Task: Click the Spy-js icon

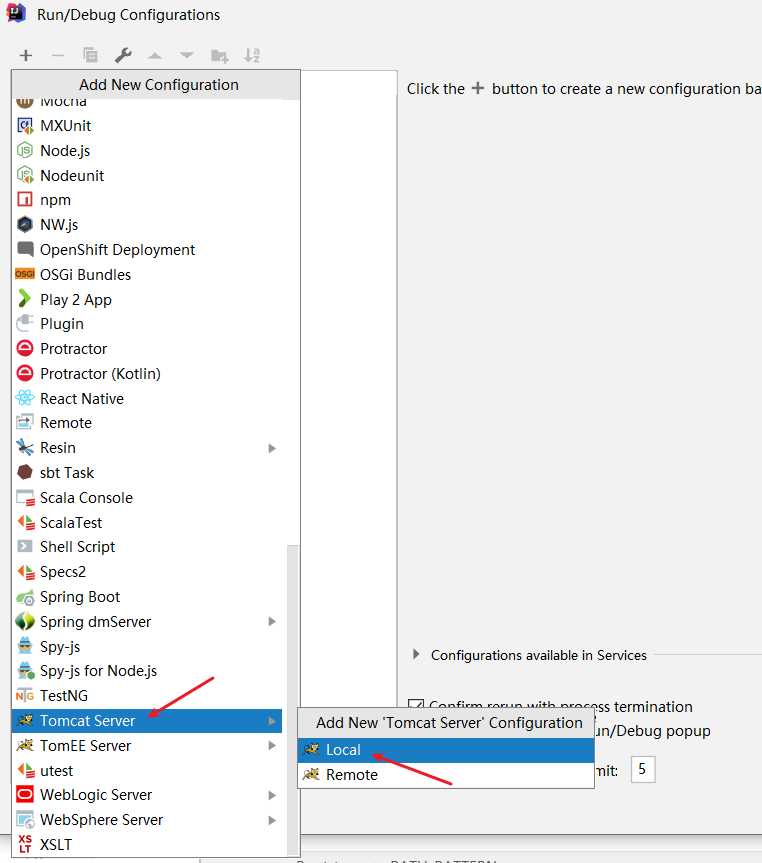Action: pos(25,646)
